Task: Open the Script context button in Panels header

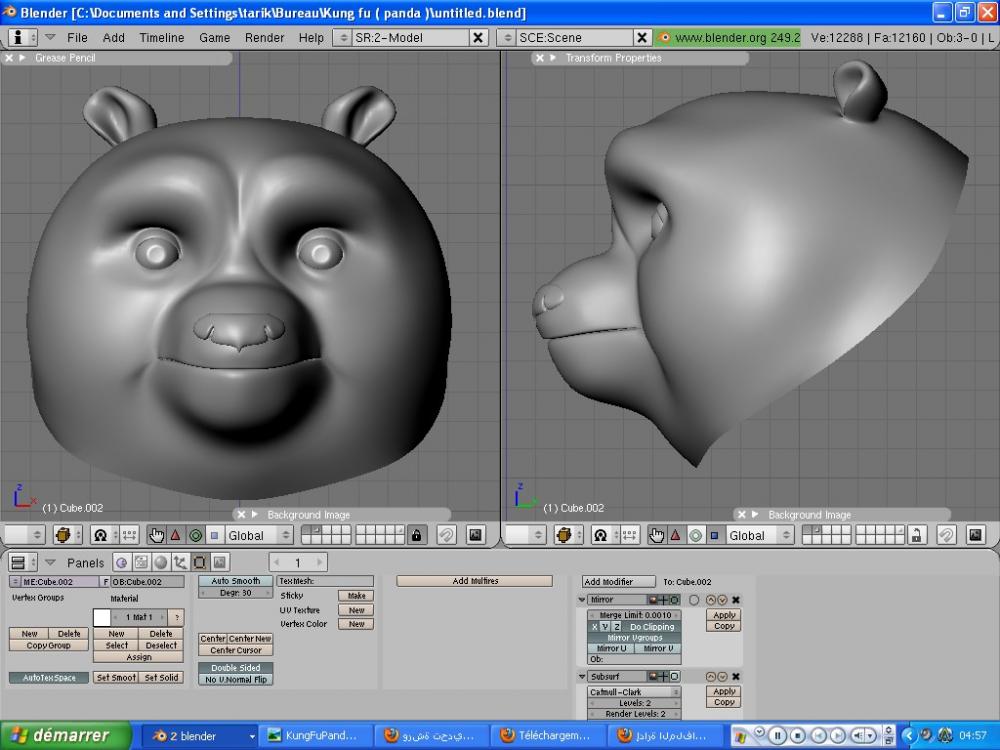Action: pos(141,562)
